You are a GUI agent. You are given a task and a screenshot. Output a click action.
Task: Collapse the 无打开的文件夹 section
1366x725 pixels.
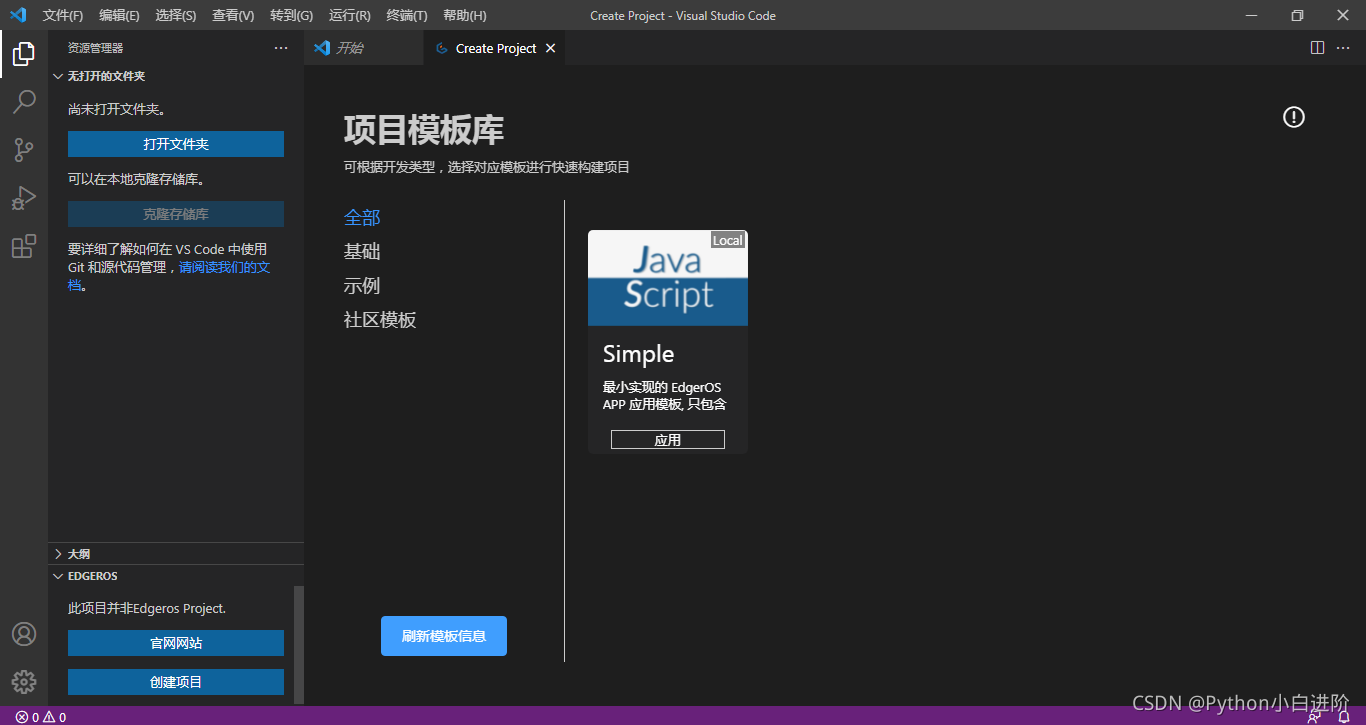point(176,76)
